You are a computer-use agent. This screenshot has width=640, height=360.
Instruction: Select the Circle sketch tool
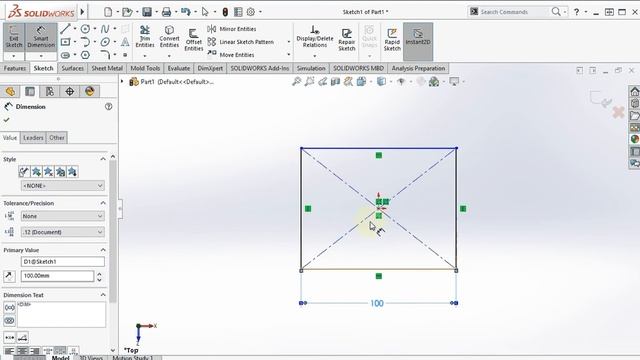85,29
